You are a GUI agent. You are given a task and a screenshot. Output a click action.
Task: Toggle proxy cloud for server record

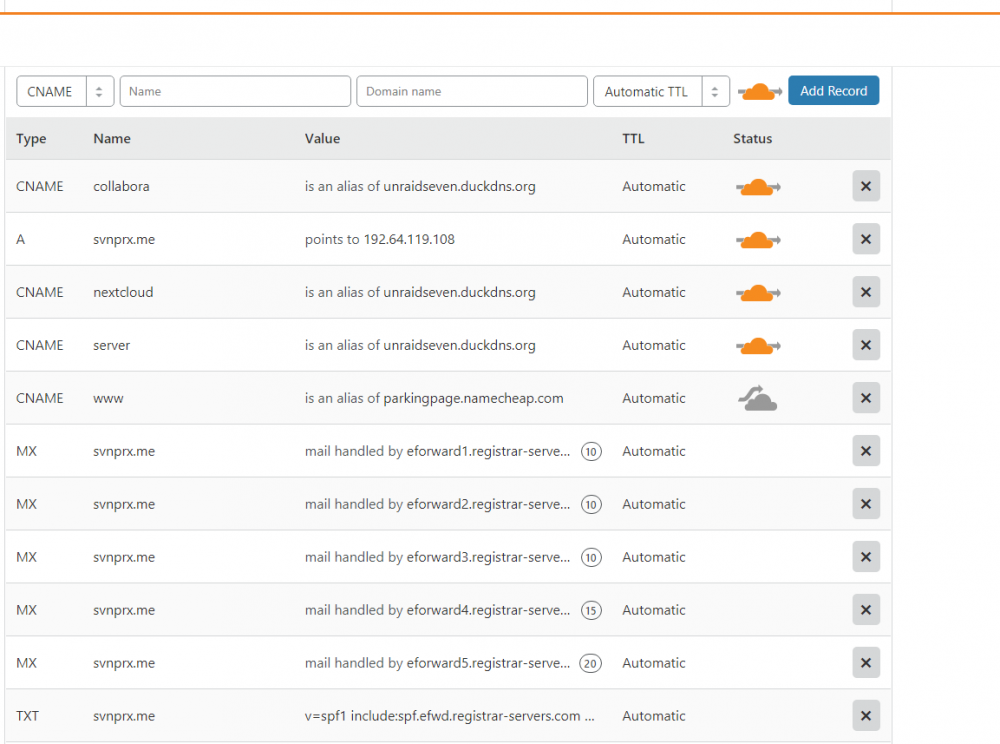758,346
